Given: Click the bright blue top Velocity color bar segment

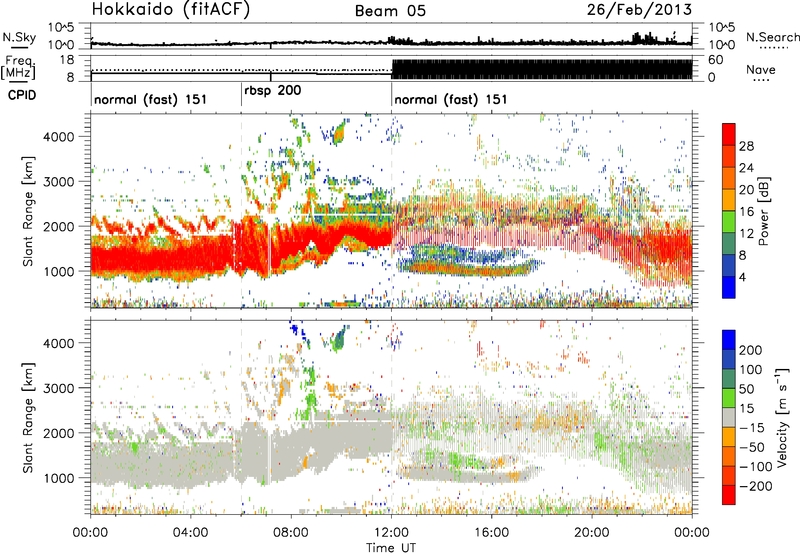Looking at the screenshot, I should [x=729, y=340].
